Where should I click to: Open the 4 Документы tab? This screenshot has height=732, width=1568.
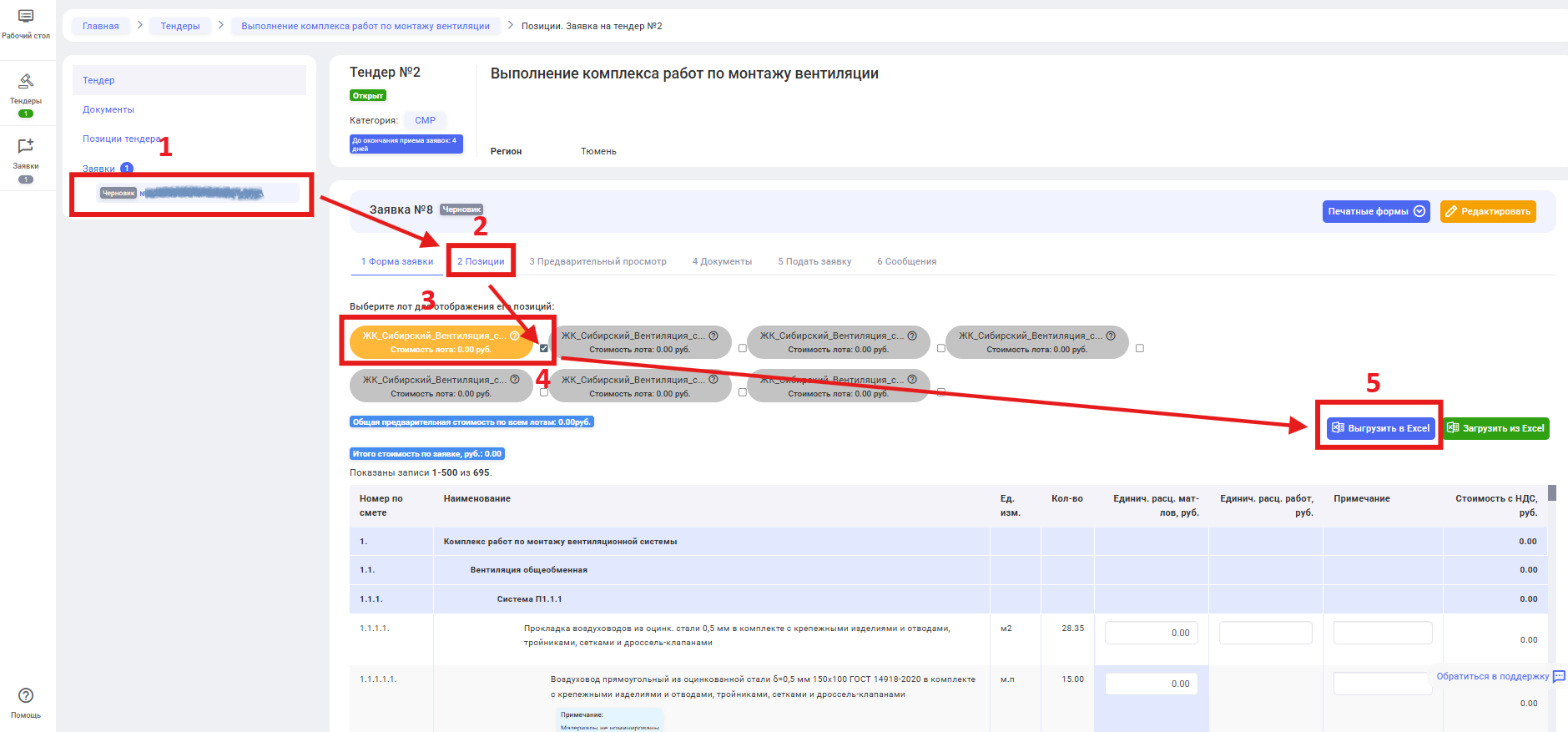[x=722, y=261]
